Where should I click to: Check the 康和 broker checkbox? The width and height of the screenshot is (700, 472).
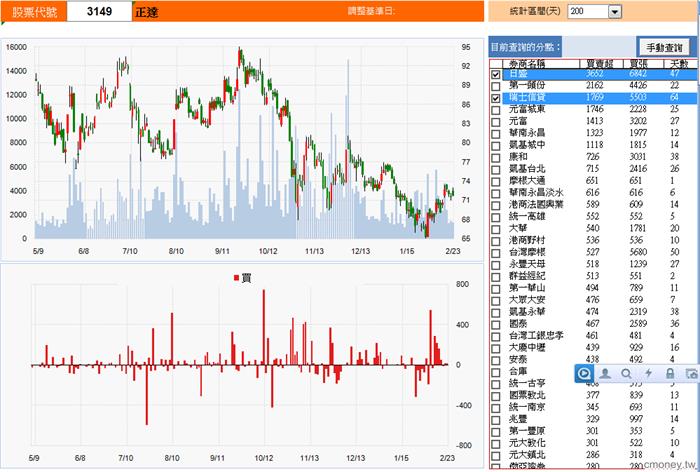click(496, 157)
